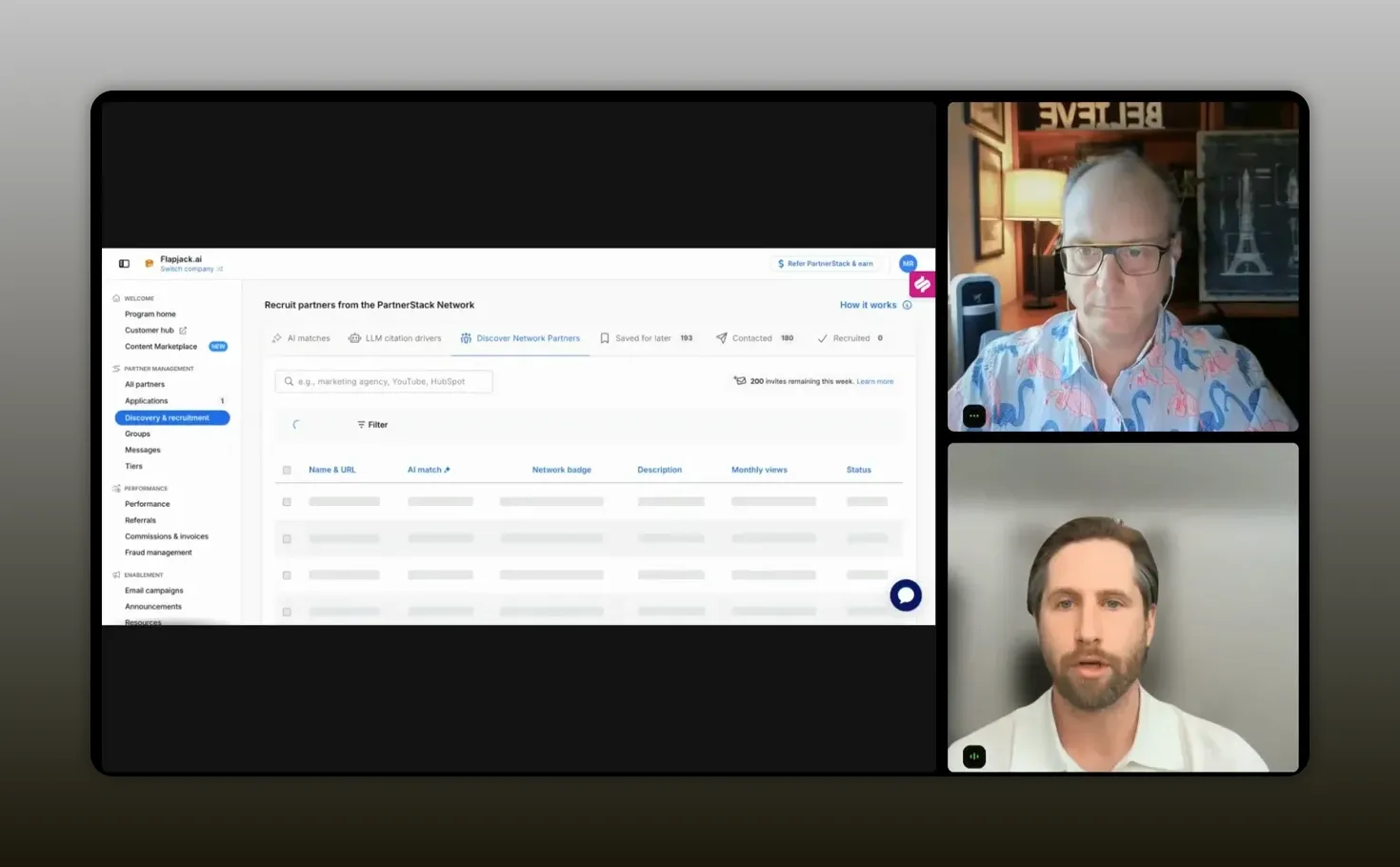Click the Enablement megaphone icon
Viewport: 1400px width, 867px height.
tap(116, 575)
